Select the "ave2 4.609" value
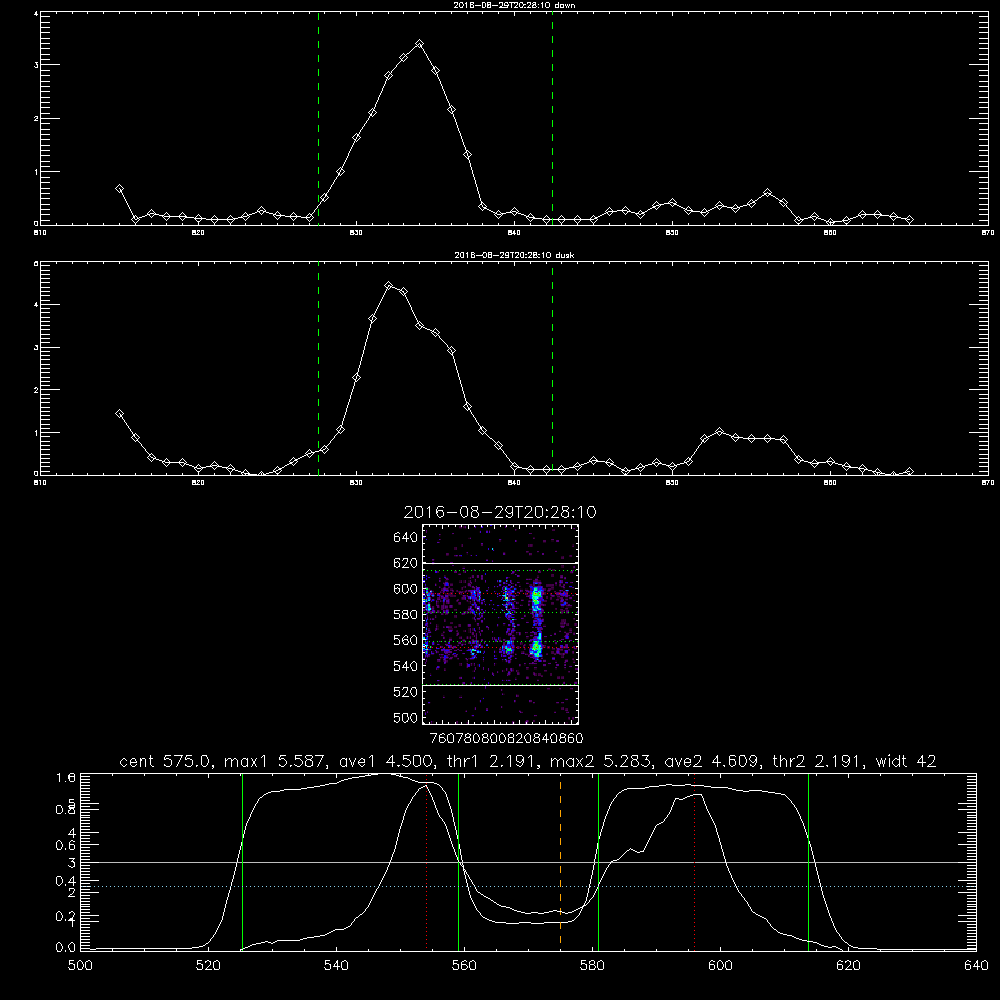This screenshot has height=1000, width=1000. (x=713, y=761)
